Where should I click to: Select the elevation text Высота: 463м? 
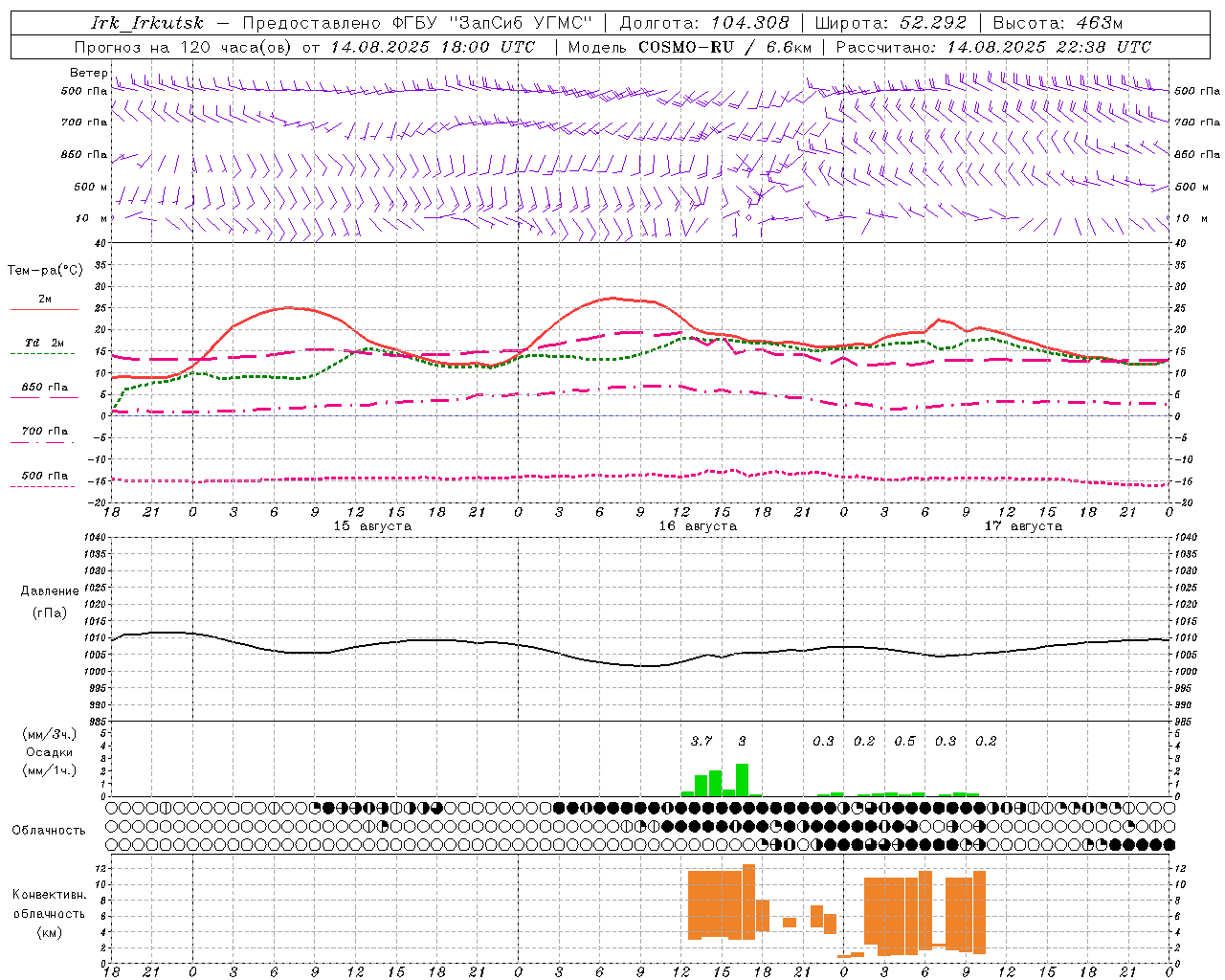1058,23
